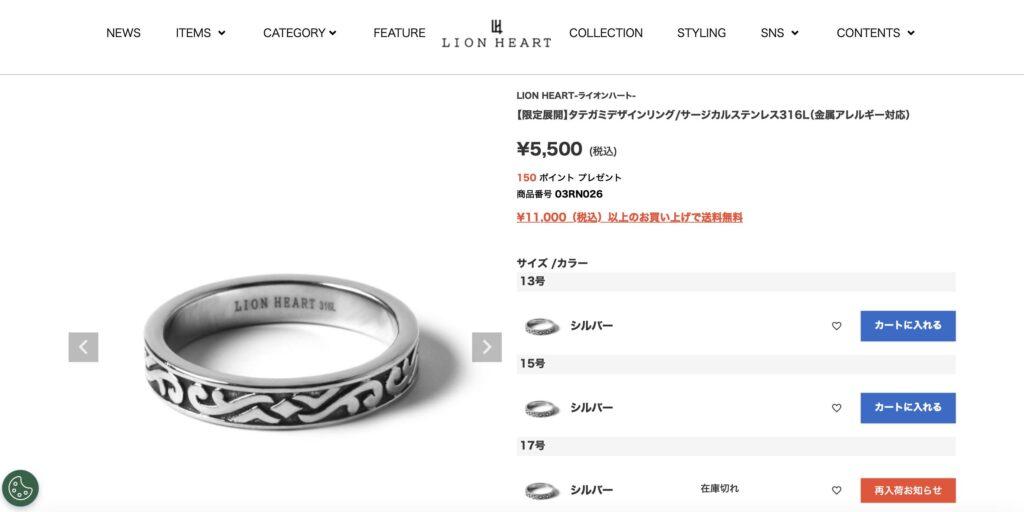Favorite the size 13号 silver ring
Viewport: 1024px width, 512px height.
coord(837,326)
